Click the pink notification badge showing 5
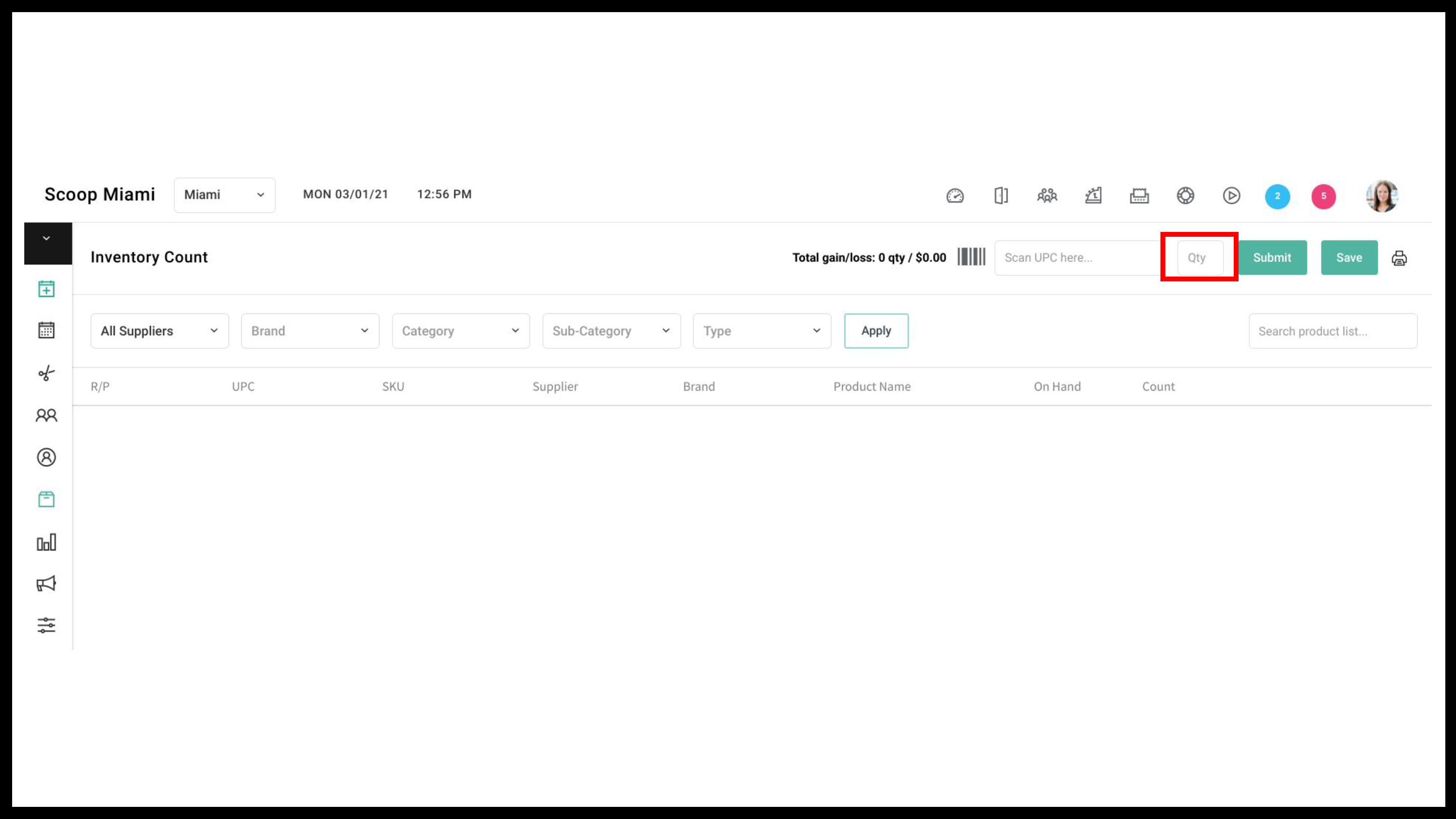Image resolution: width=1456 pixels, height=819 pixels. 1324,196
